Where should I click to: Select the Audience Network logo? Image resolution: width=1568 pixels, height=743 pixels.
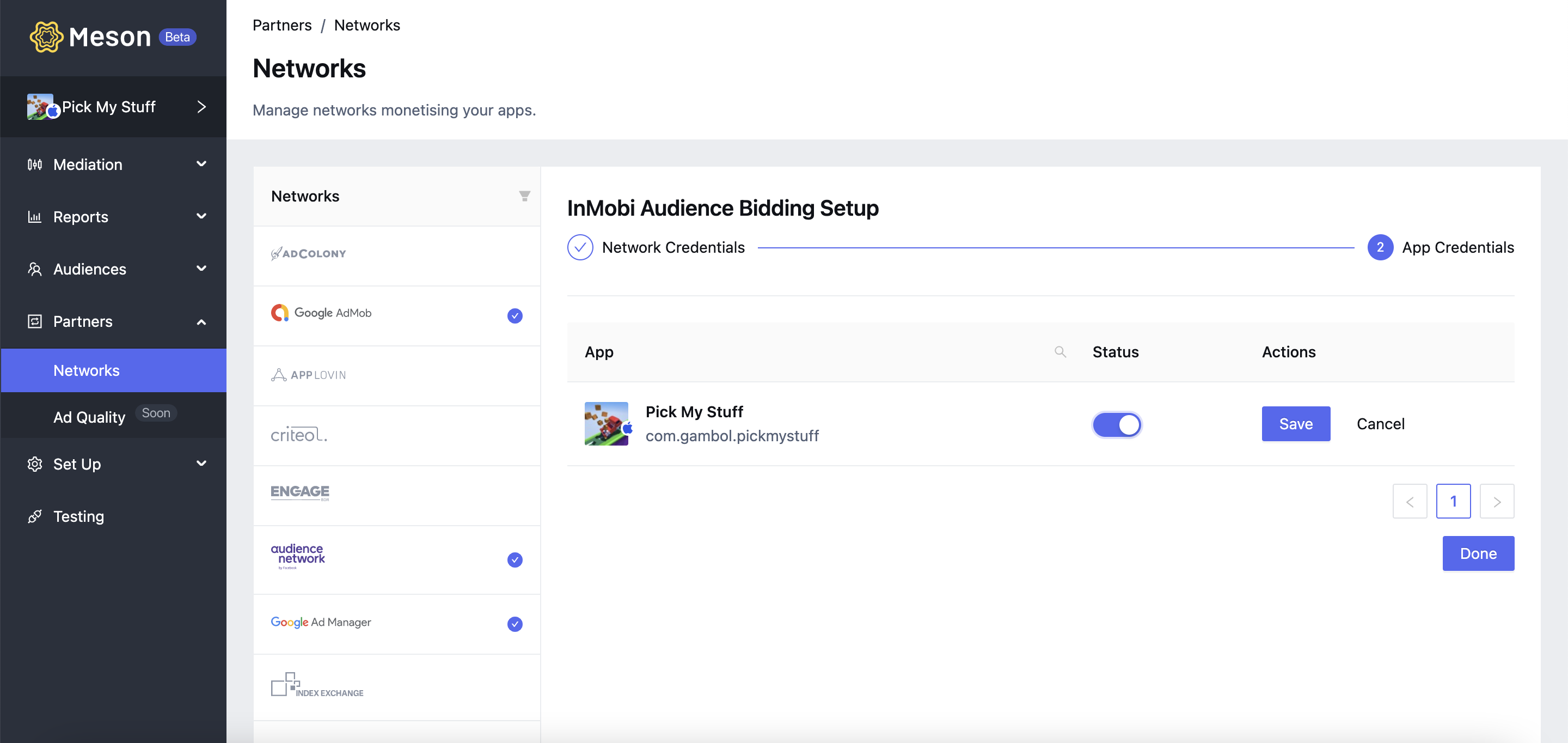298,556
